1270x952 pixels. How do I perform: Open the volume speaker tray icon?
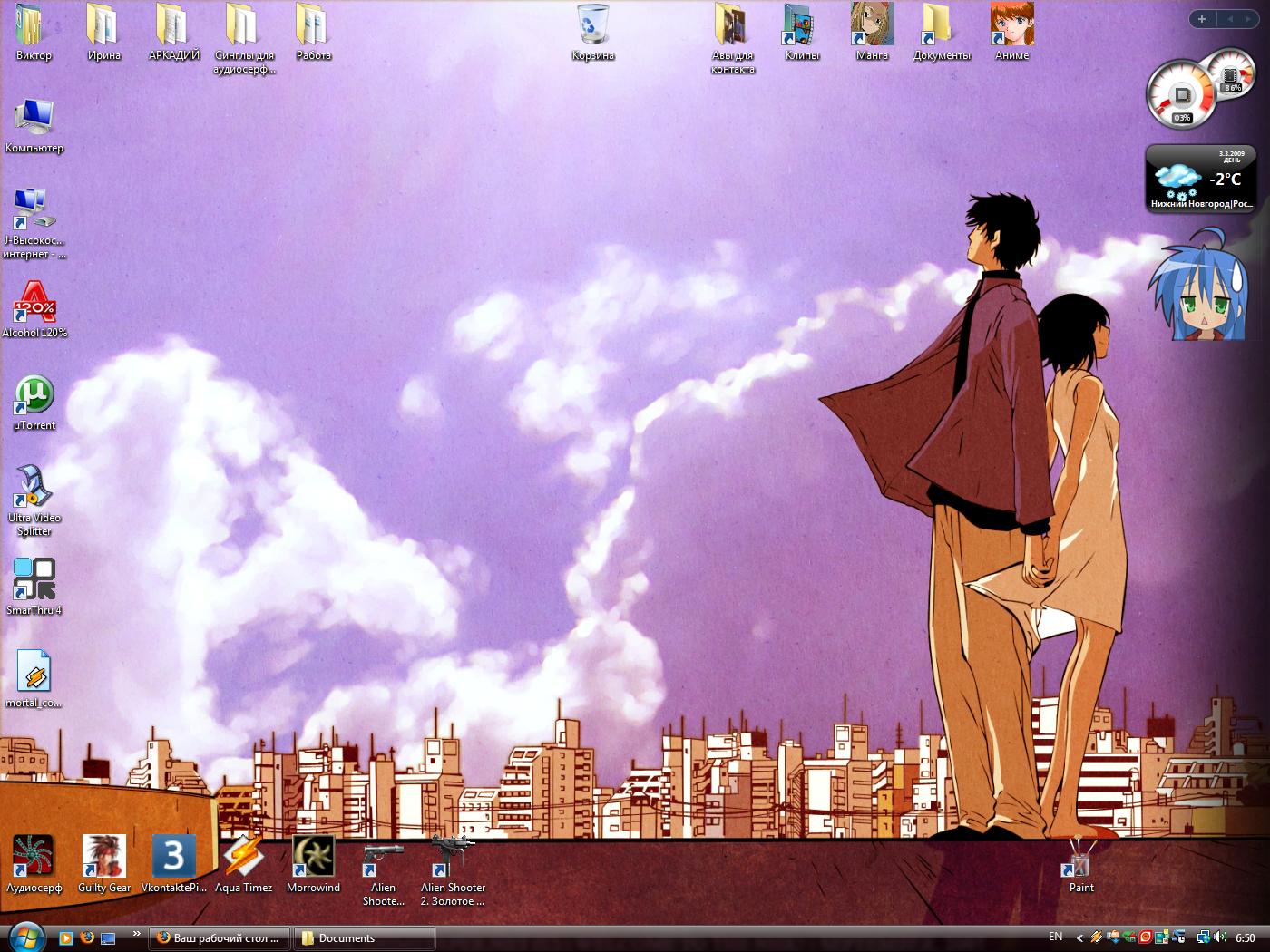(1220, 937)
